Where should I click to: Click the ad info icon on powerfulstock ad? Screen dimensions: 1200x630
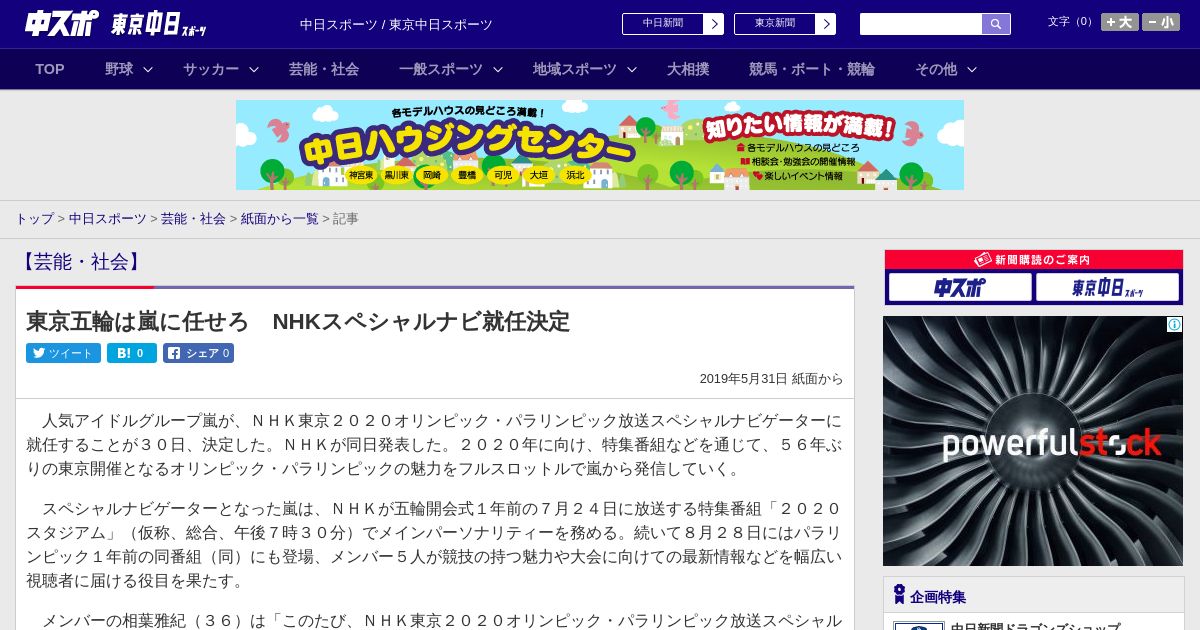[x=1174, y=324]
